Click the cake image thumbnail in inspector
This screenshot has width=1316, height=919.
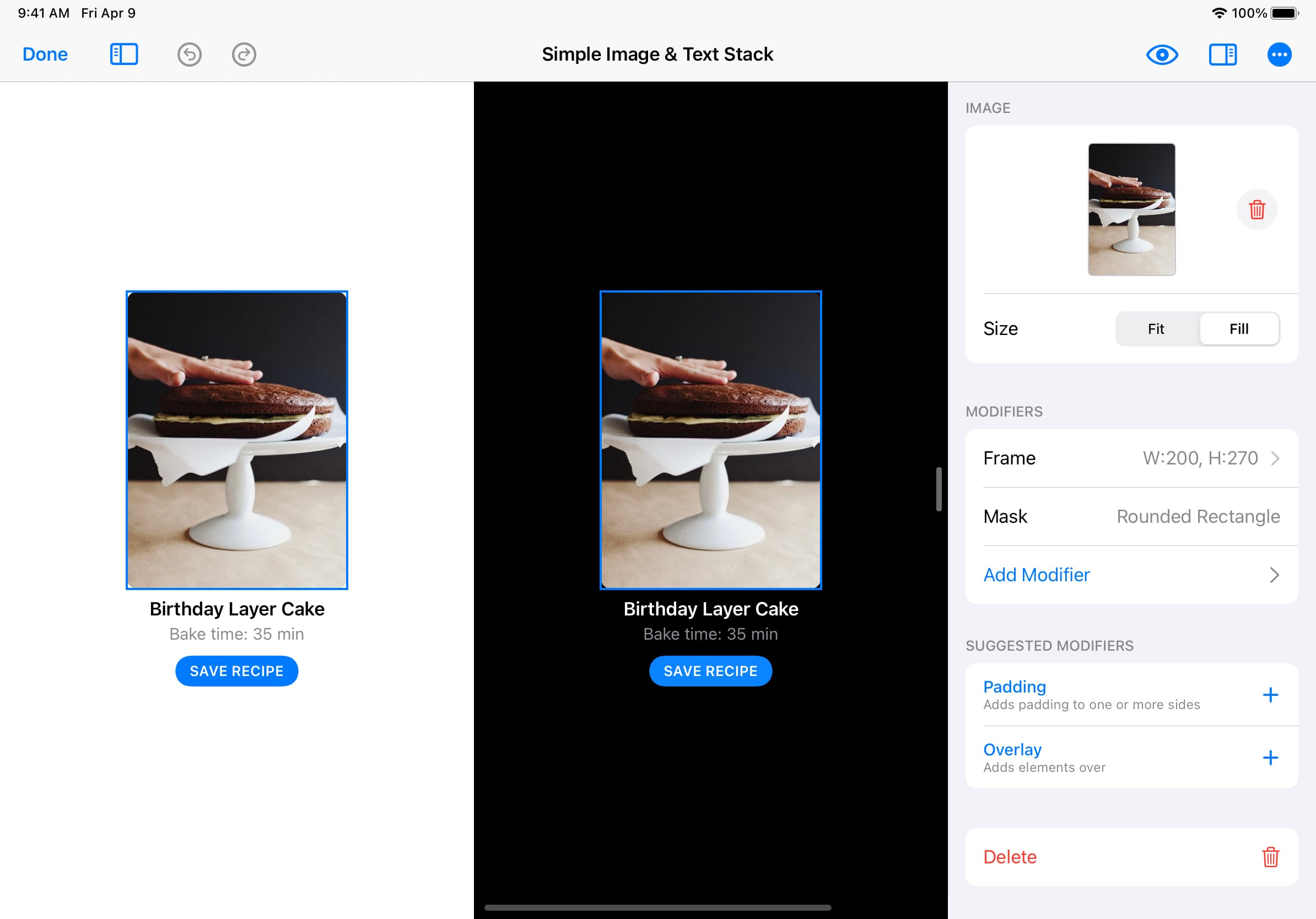[1131, 210]
